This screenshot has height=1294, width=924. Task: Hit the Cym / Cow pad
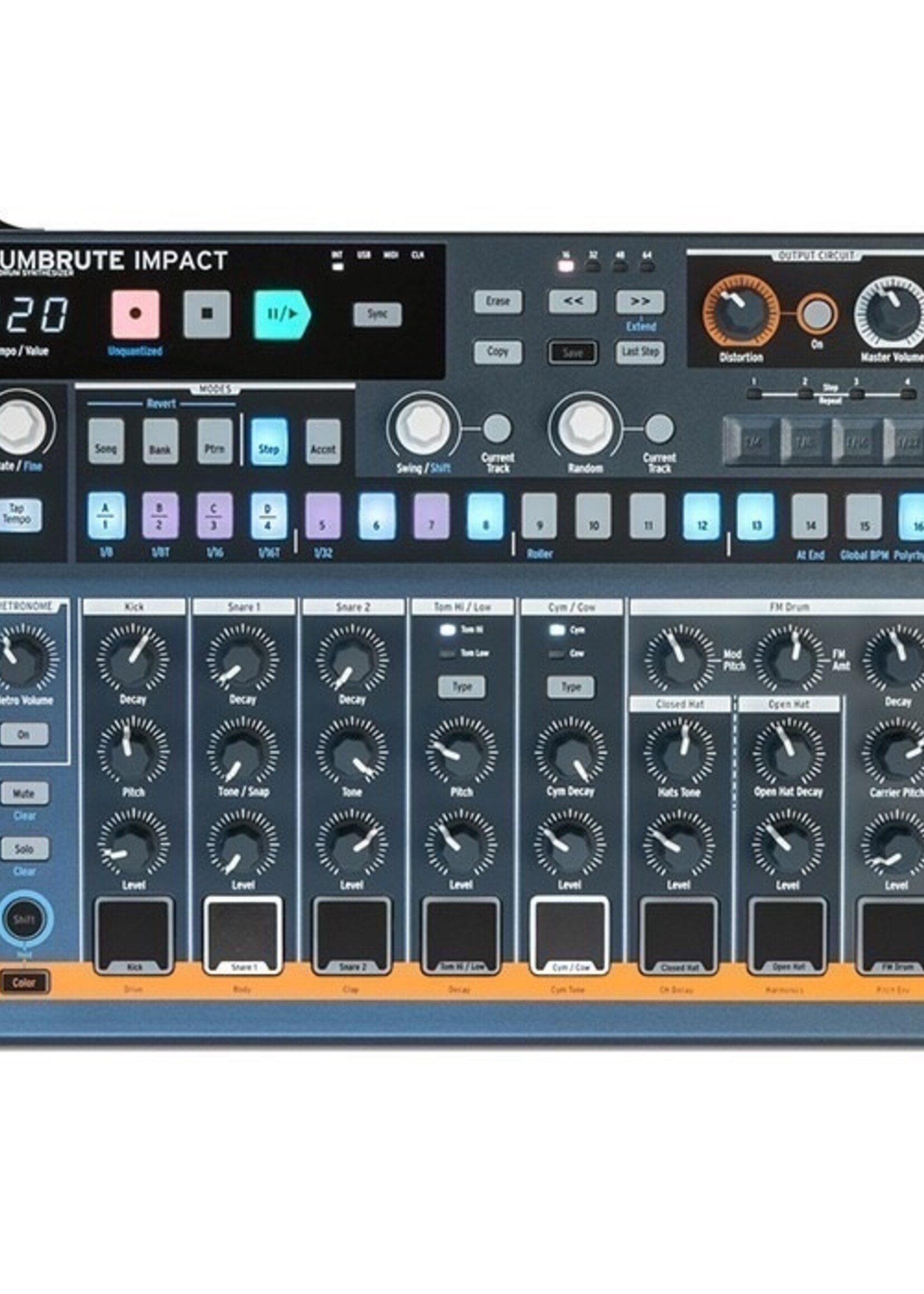coord(570,935)
